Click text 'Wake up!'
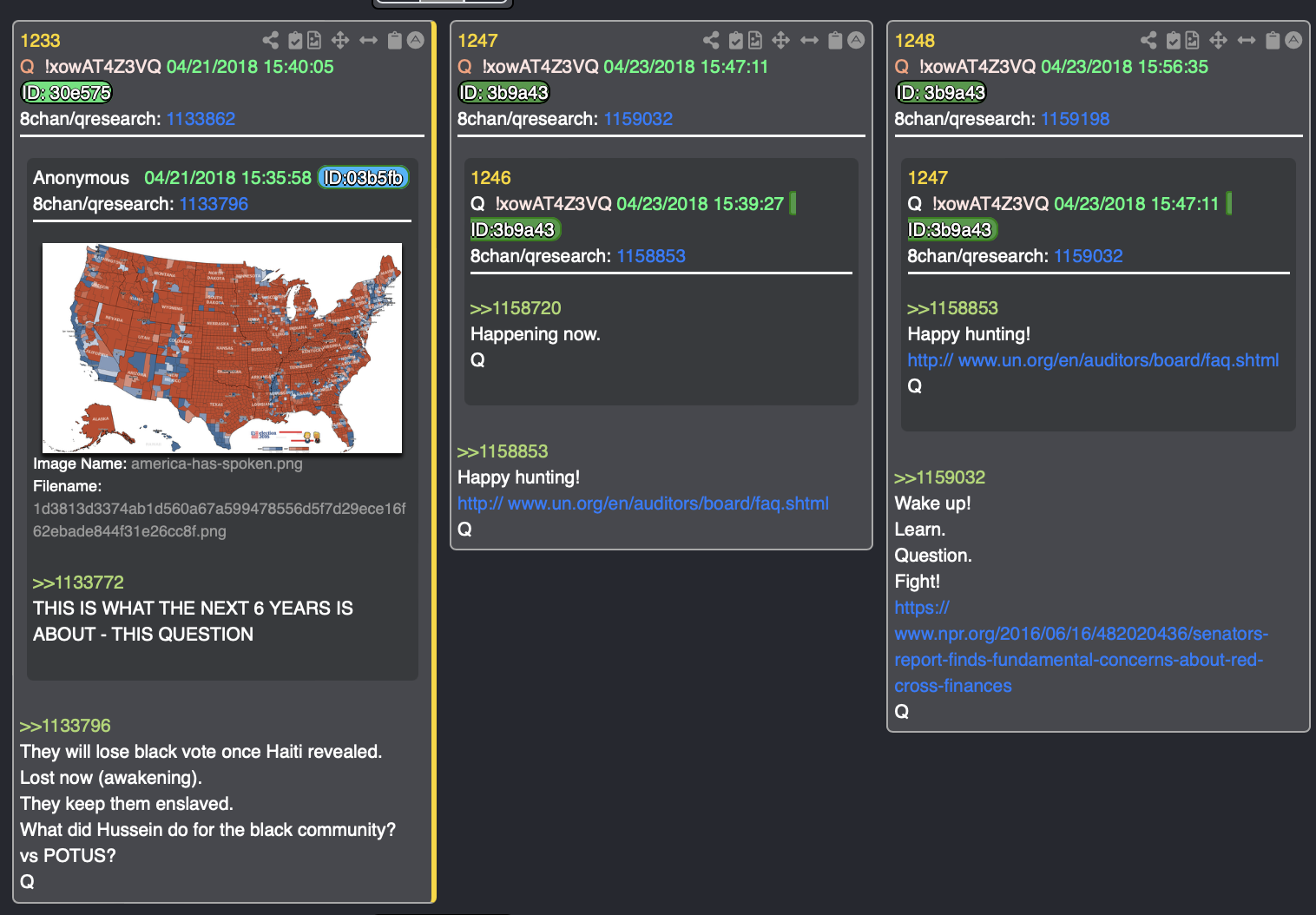Screen dimensions: 1316x915 932,504
